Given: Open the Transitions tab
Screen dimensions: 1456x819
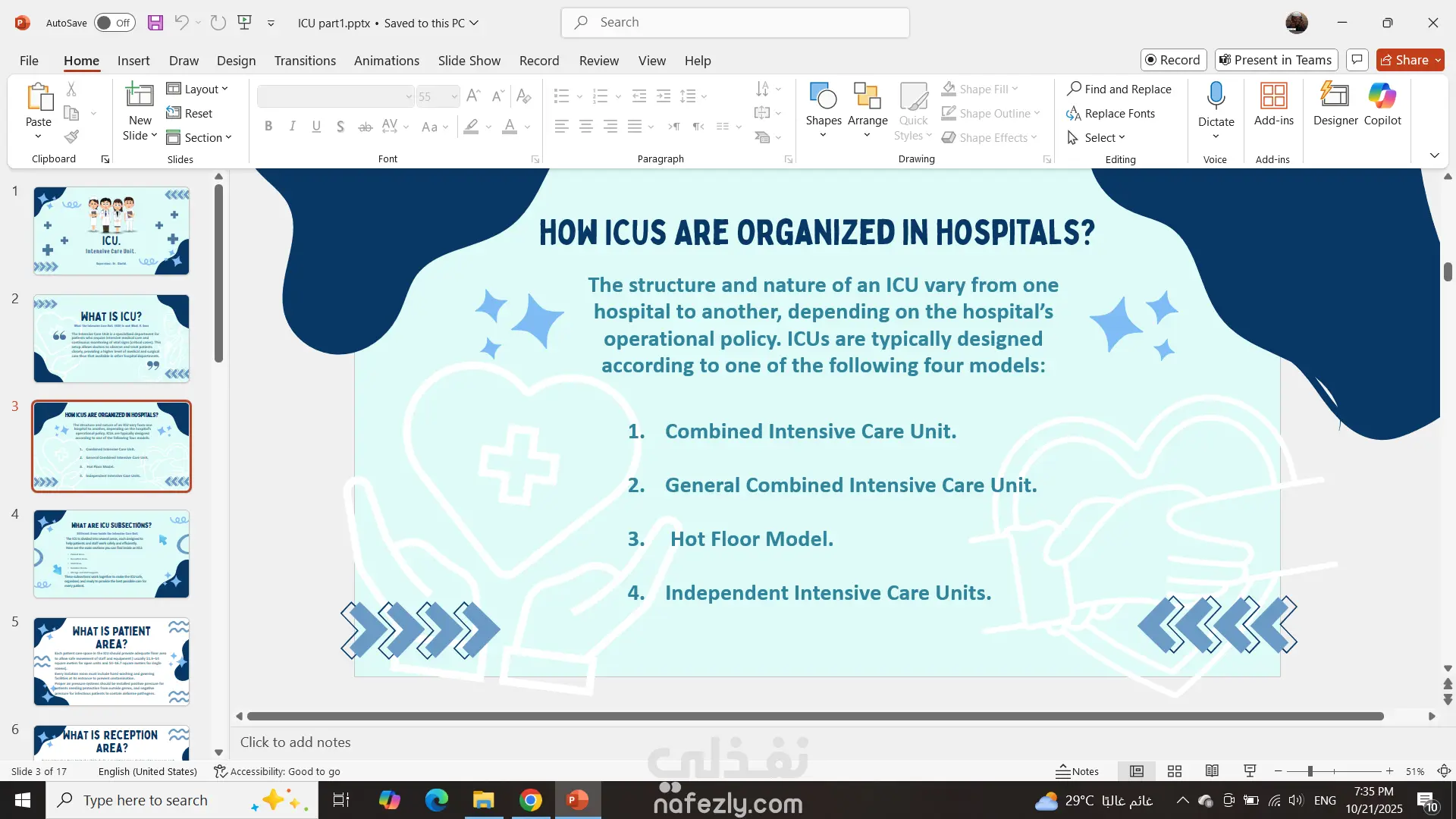Looking at the screenshot, I should point(305,61).
